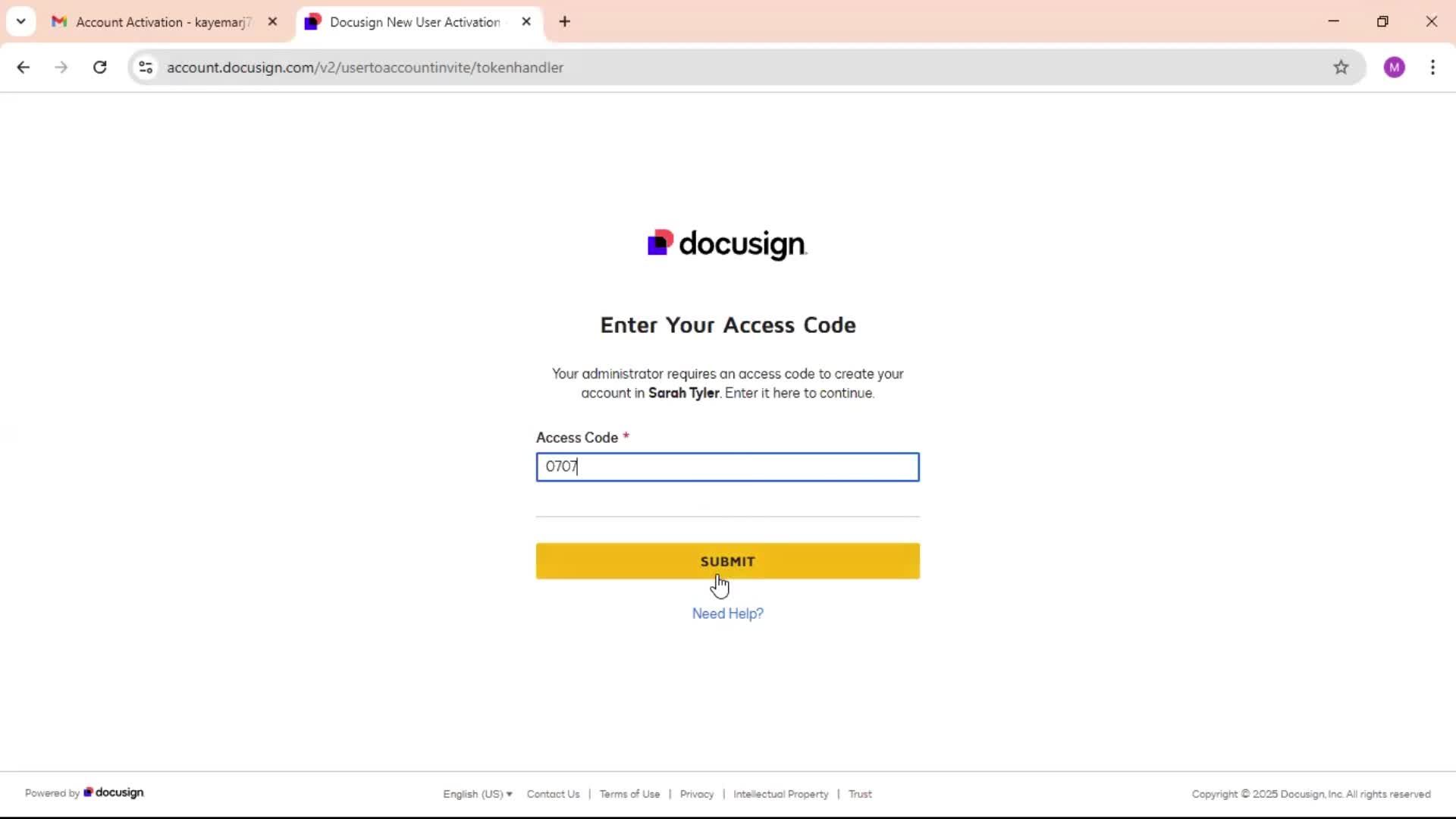Image resolution: width=1456 pixels, height=819 pixels.
Task: Close the Docusign New User Activation tab
Action: coord(526,22)
